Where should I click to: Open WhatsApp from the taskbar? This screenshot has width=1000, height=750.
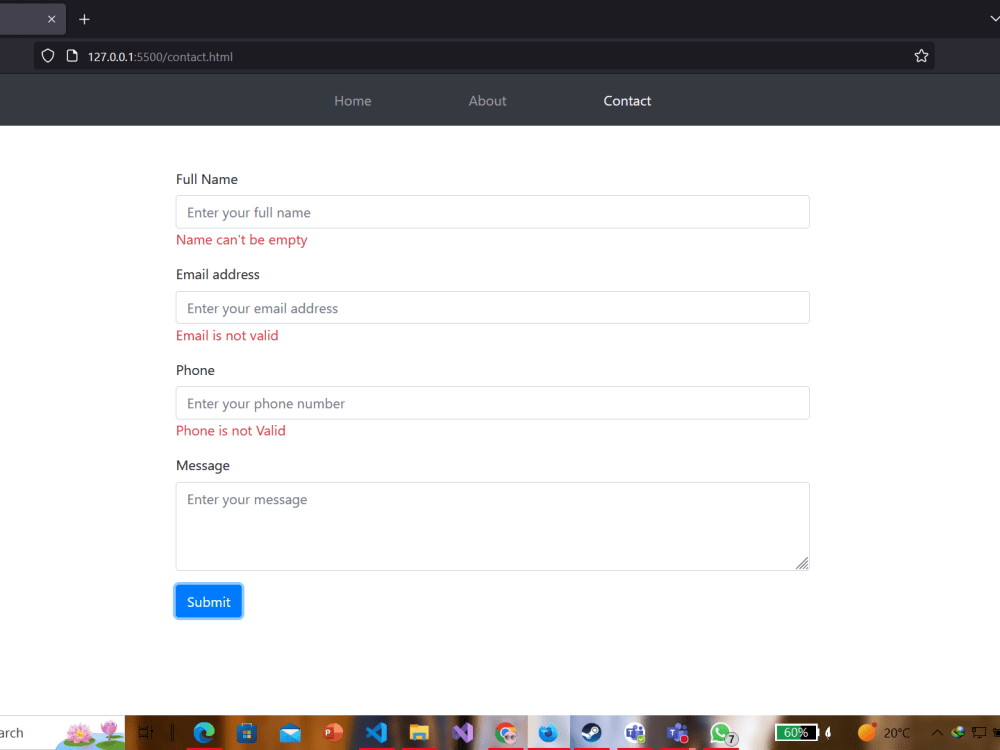(x=722, y=733)
